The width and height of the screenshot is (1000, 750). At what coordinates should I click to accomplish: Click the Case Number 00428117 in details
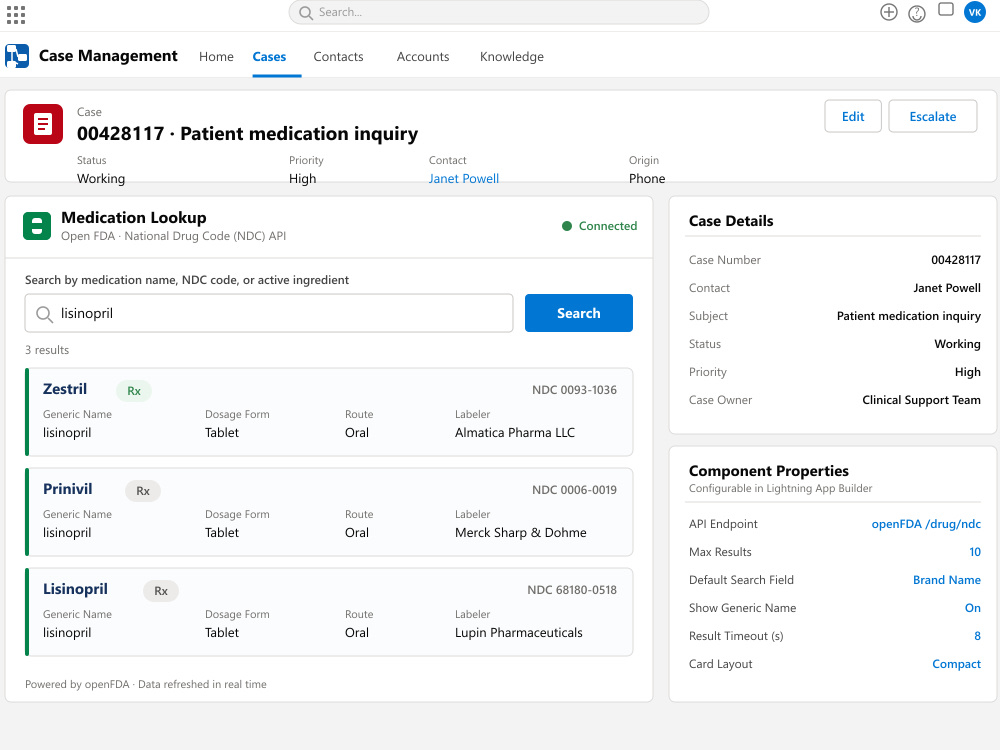click(x=955, y=260)
